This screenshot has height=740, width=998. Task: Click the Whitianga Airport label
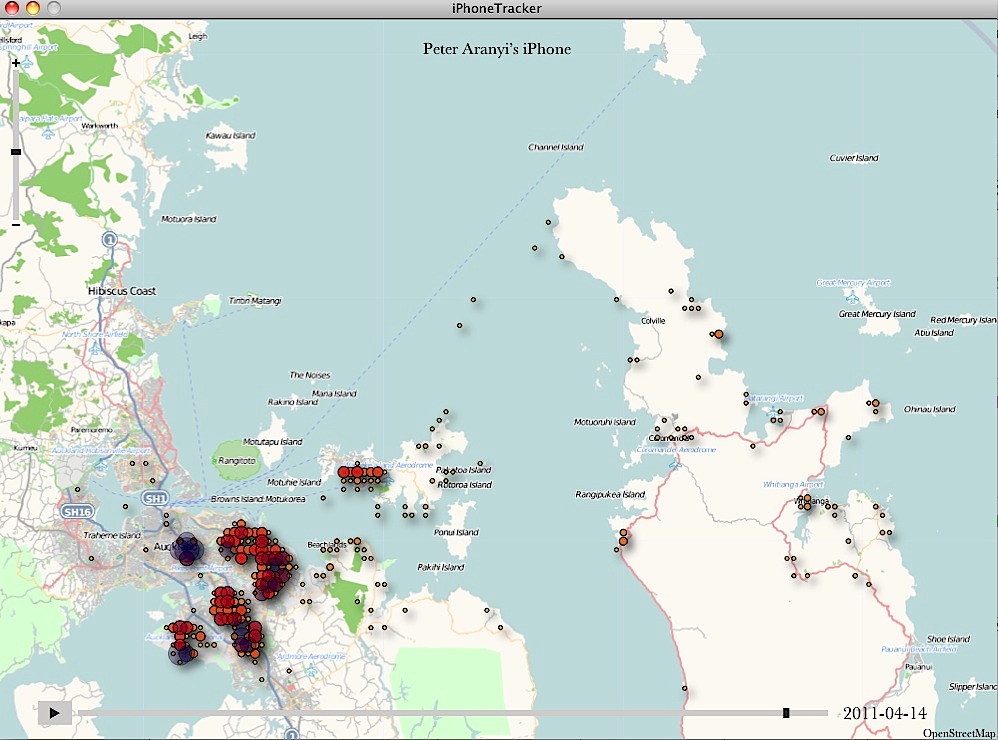pos(793,484)
